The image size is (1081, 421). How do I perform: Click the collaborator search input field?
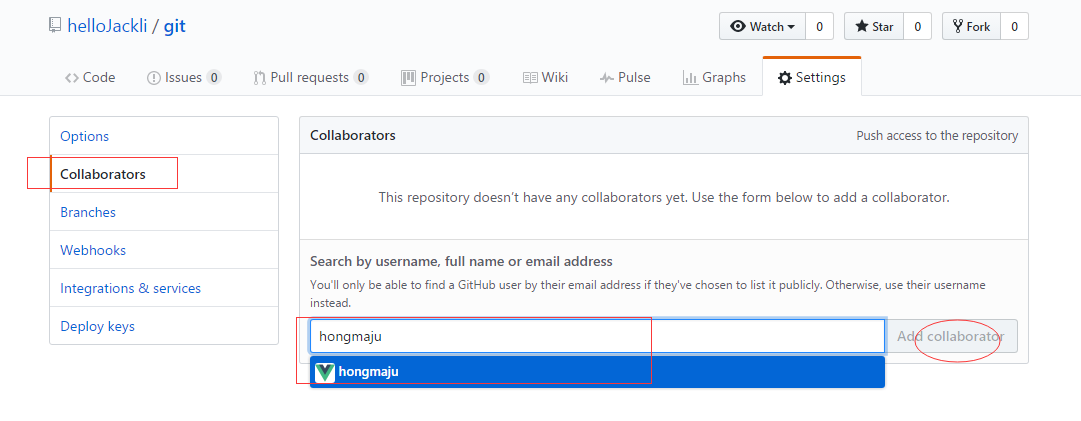coord(597,336)
